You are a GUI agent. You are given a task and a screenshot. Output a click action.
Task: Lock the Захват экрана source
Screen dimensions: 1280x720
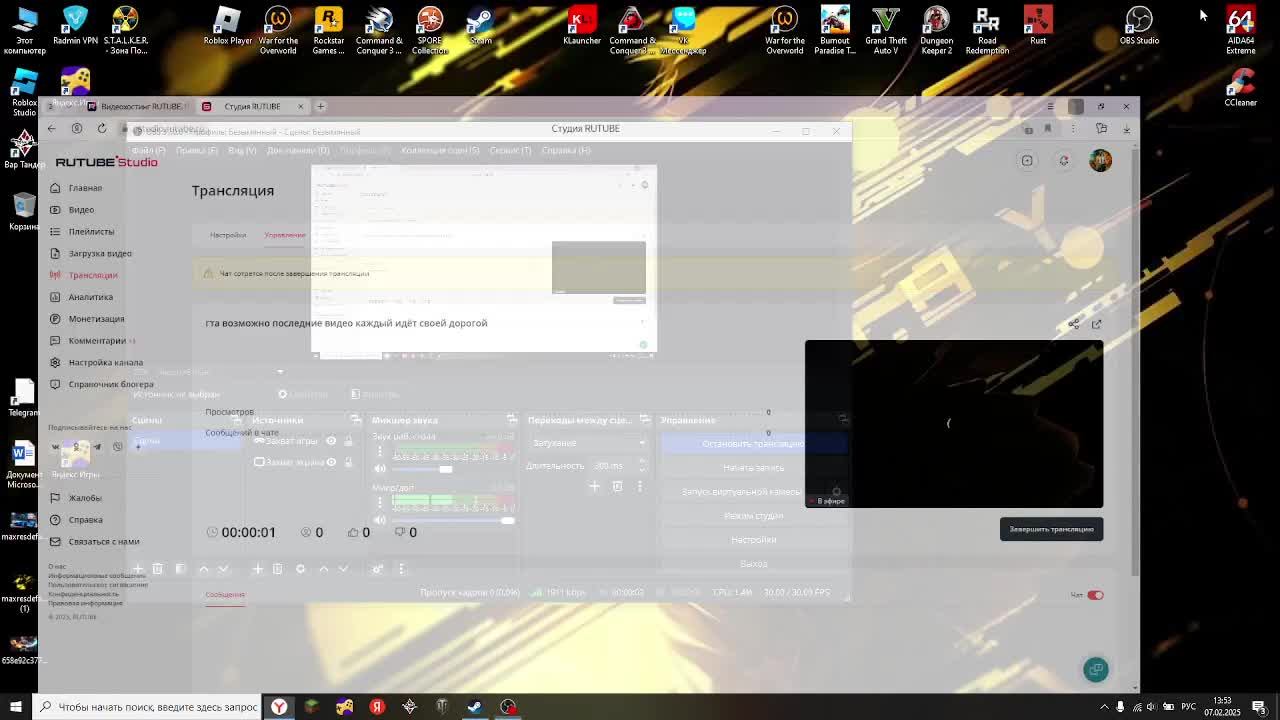pos(349,462)
